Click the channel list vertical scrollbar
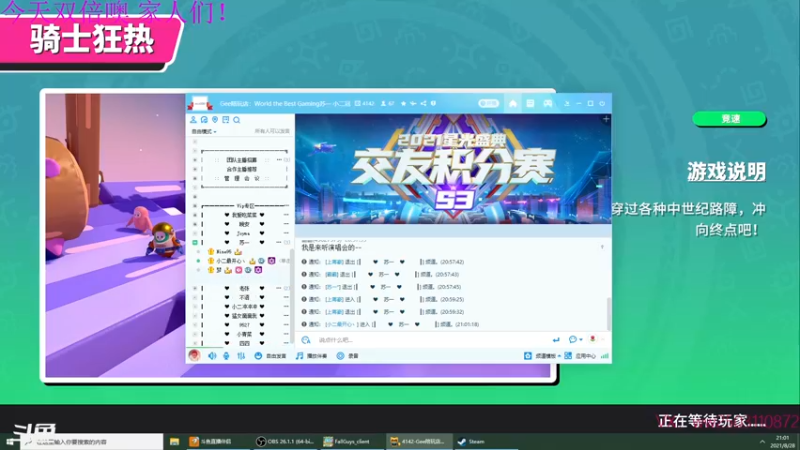This screenshot has width=800, height=450. 291,296
